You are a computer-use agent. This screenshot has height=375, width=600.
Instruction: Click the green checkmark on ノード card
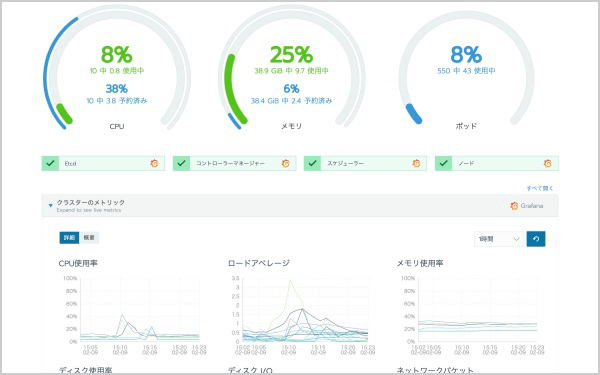(x=443, y=163)
